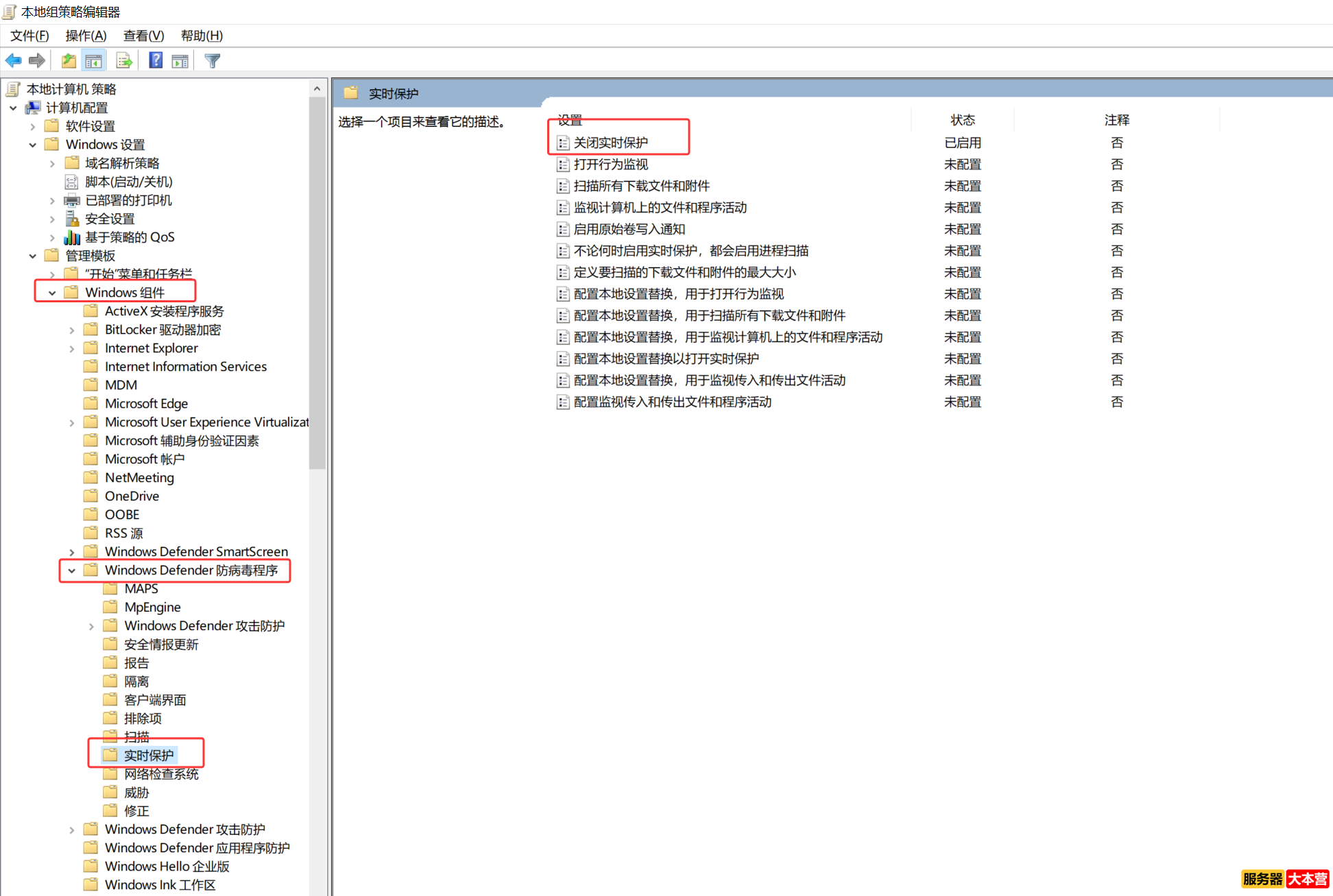The height and width of the screenshot is (896, 1333).
Task: Select 配置监视传入和传出文件和程序活动 setting
Action: [x=673, y=402]
